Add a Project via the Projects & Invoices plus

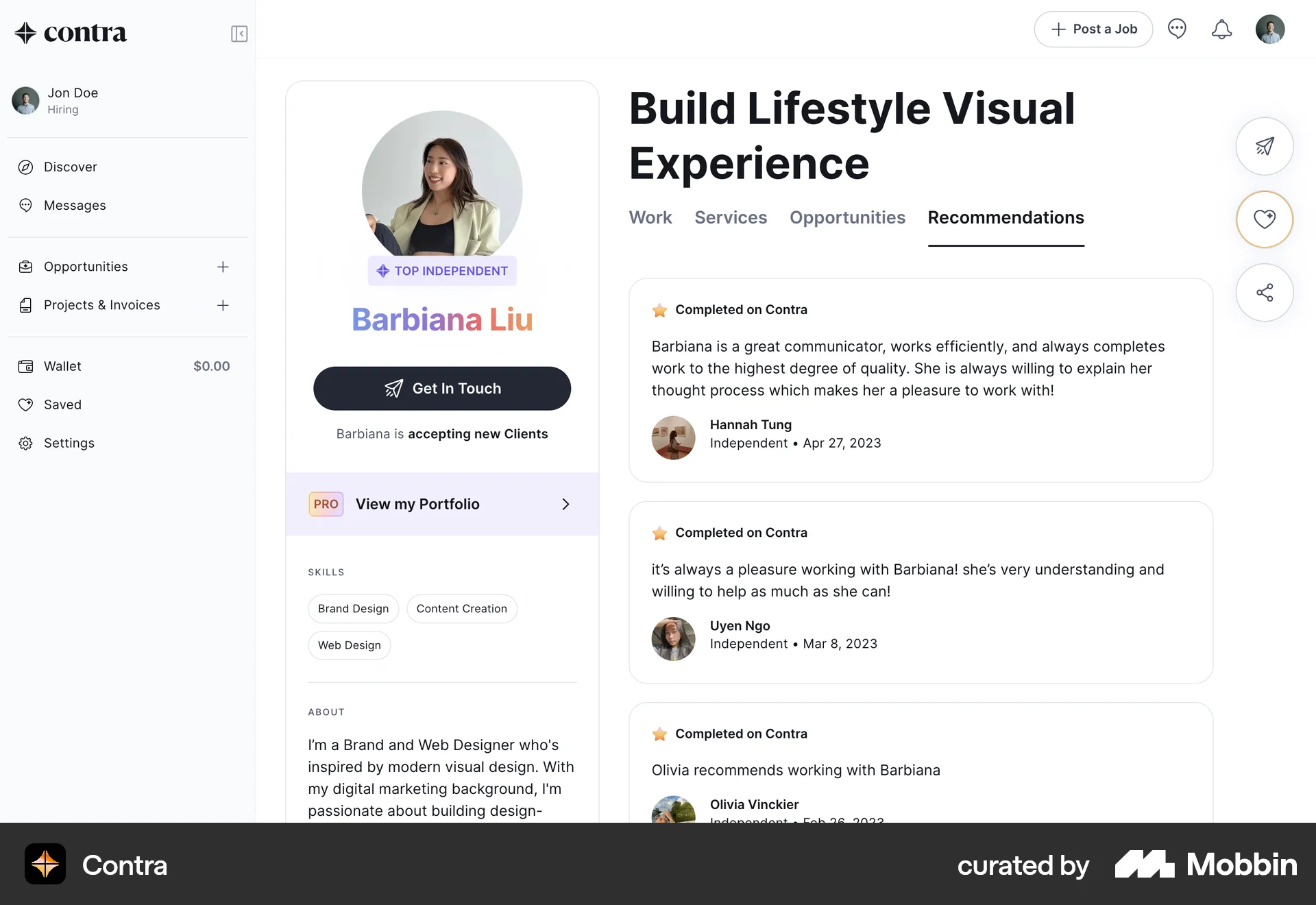pyautogui.click(x=223, y=305)
